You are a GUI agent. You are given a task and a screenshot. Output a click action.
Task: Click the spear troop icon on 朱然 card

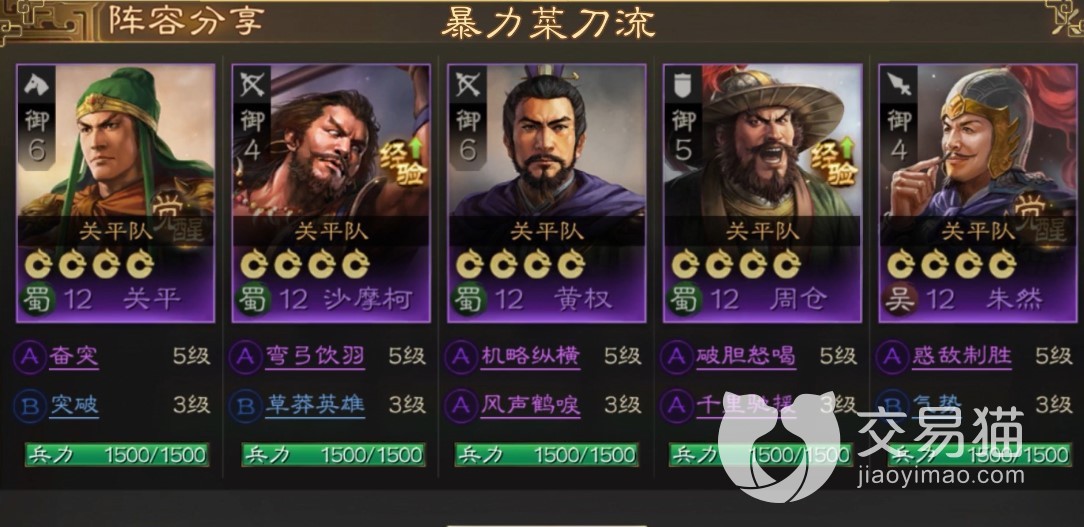[898, 84]
